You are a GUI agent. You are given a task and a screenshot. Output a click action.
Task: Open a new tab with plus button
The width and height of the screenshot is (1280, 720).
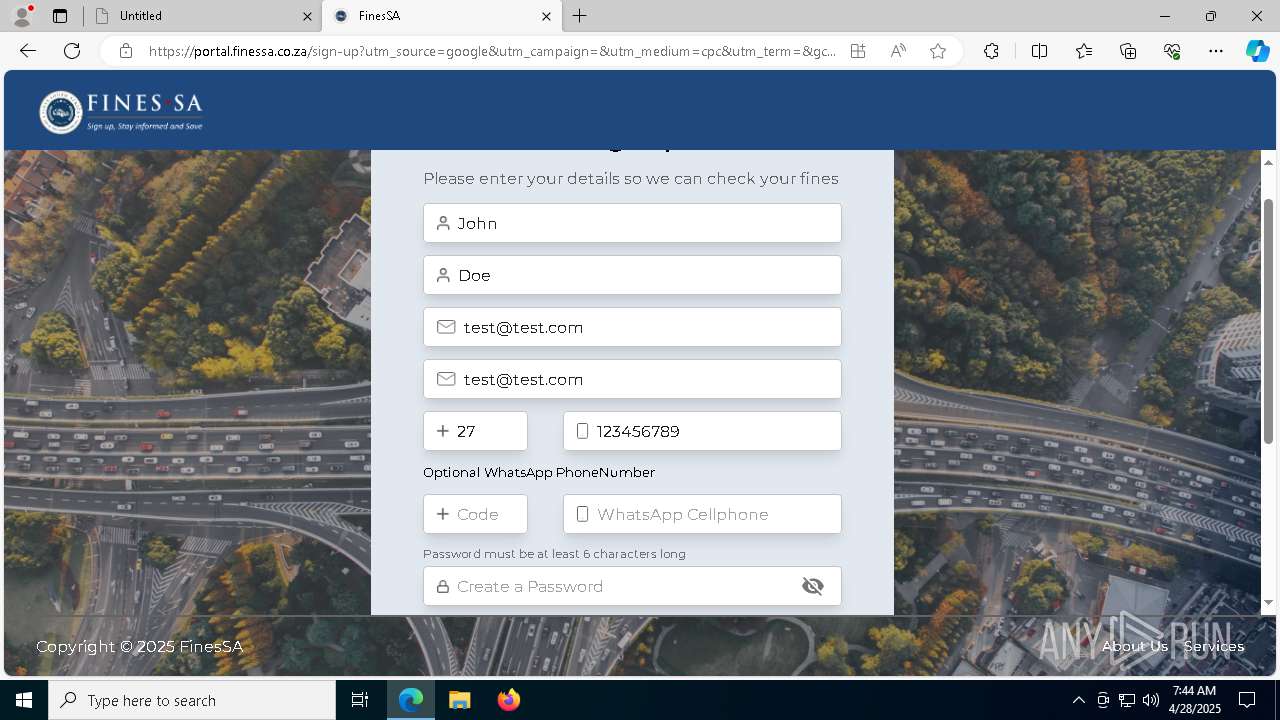coord(580,16)
